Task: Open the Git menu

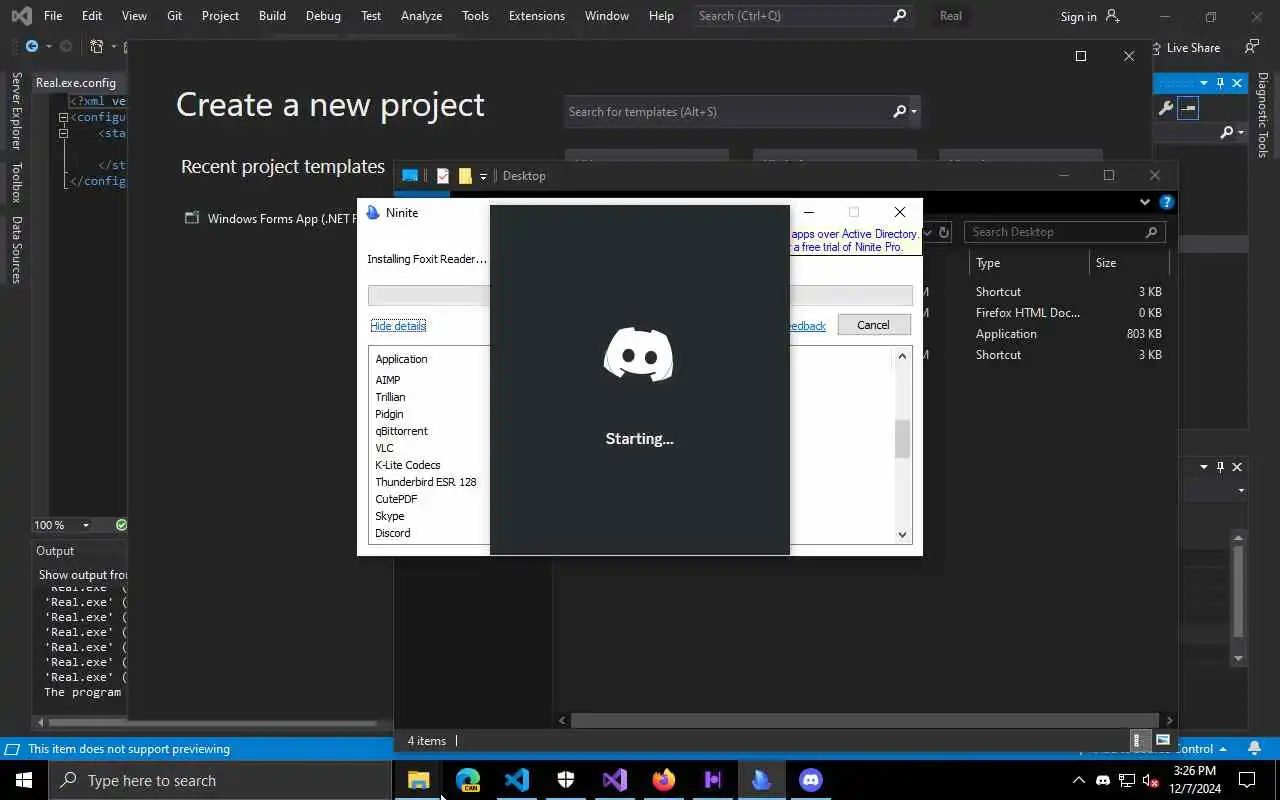Action: [x=174, y=16]
